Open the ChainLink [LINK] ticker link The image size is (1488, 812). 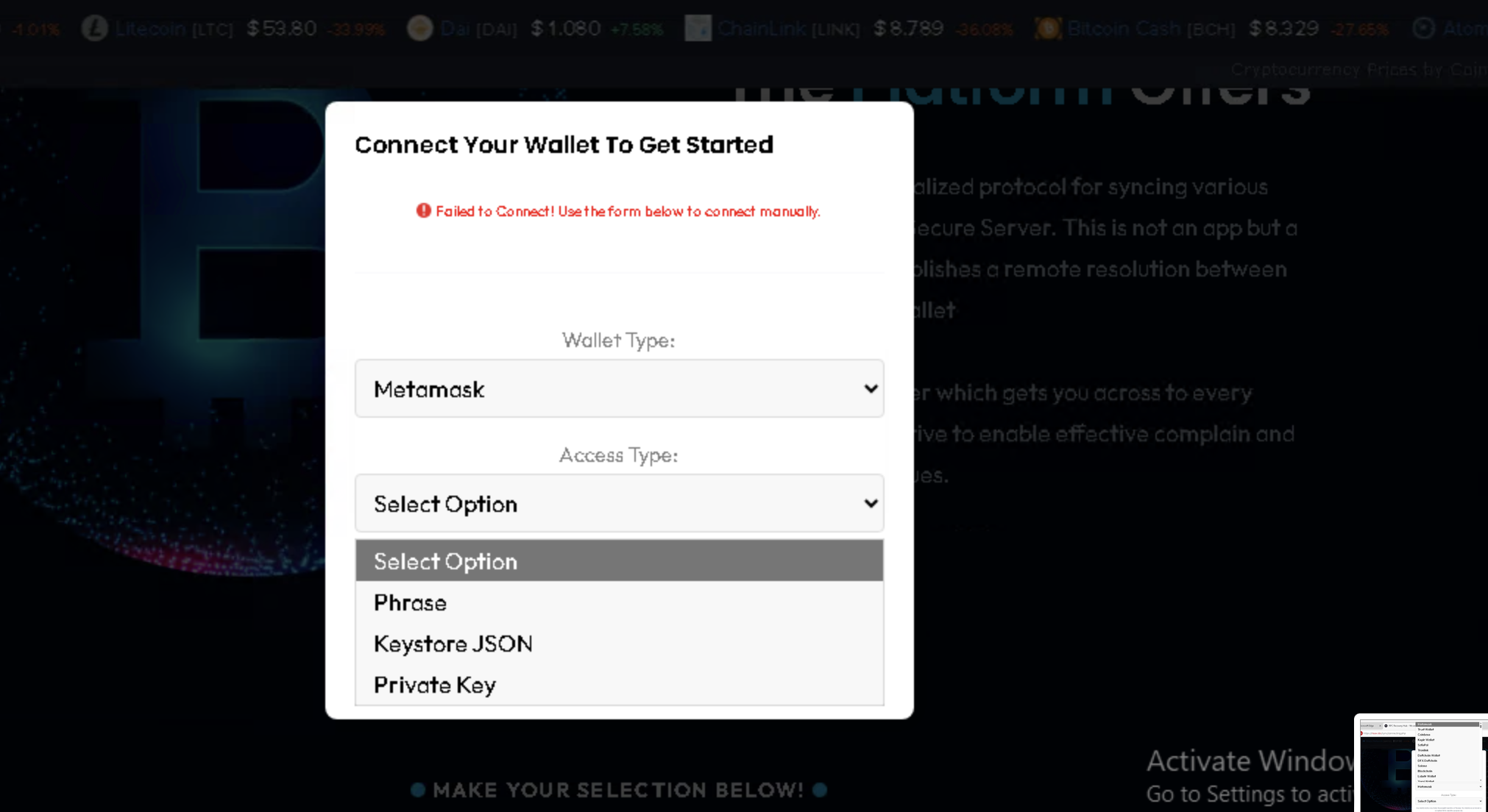coord(788,29)
